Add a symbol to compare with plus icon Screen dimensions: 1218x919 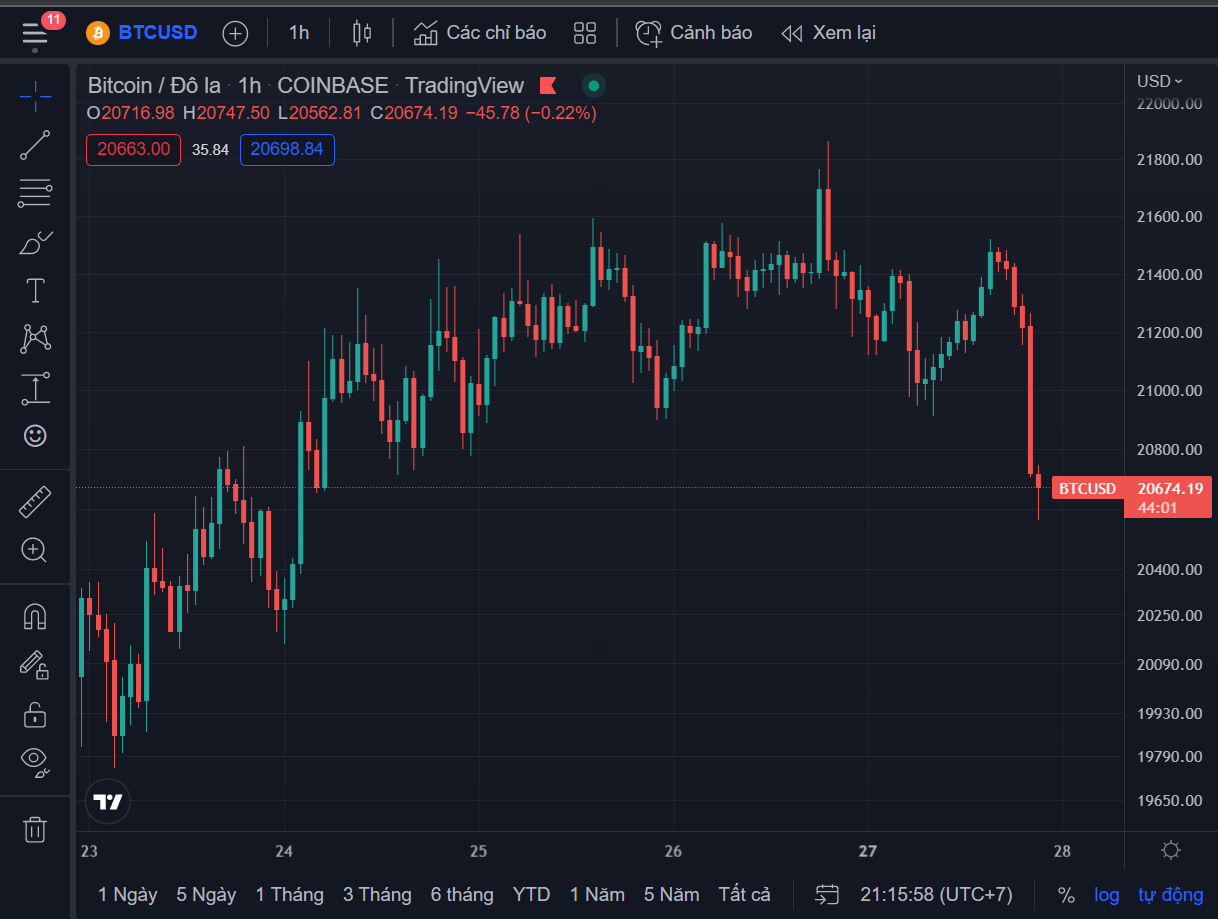[235, 33]
